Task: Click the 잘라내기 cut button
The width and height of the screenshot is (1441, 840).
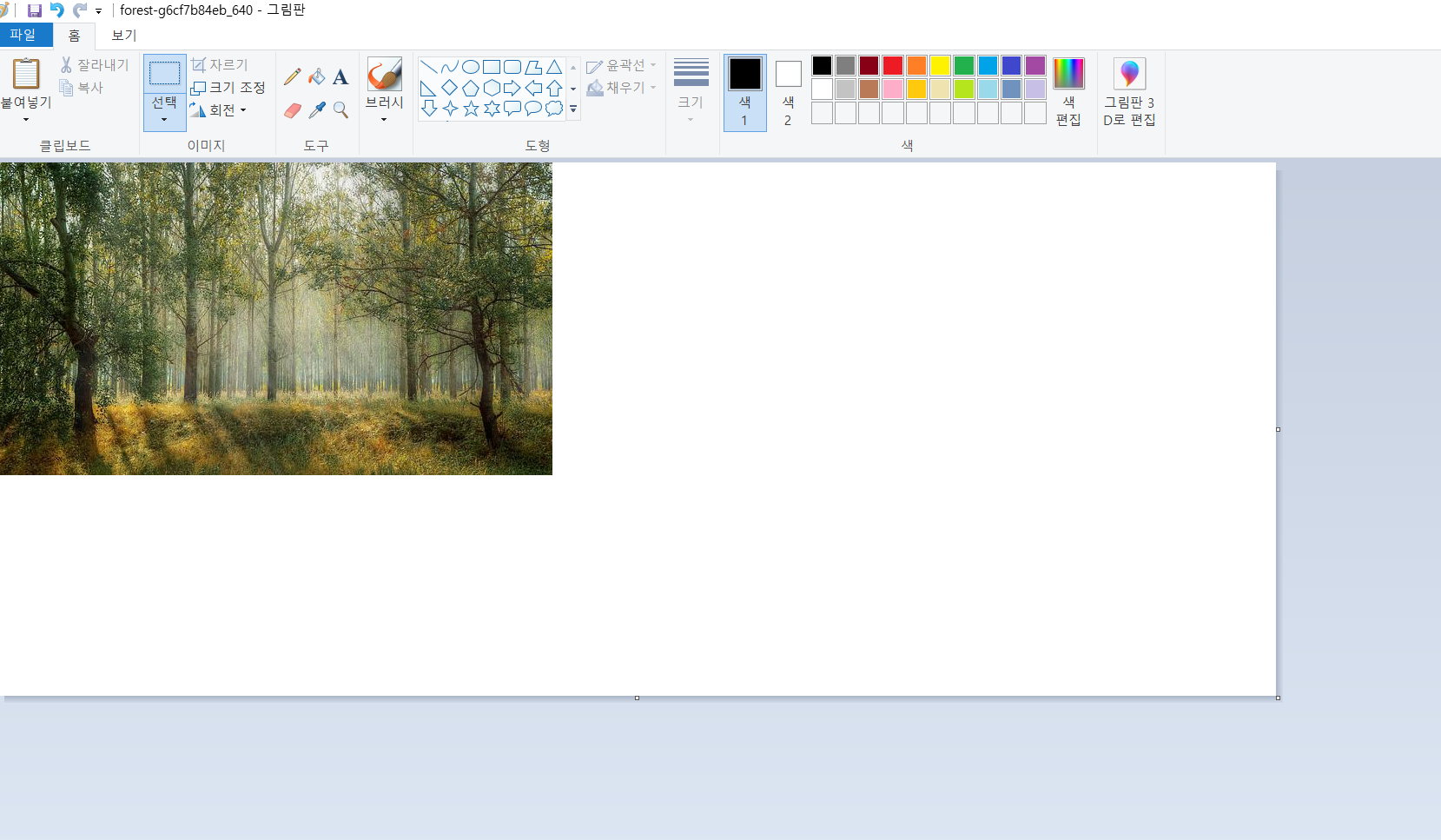Action: [x=95, y=65]
